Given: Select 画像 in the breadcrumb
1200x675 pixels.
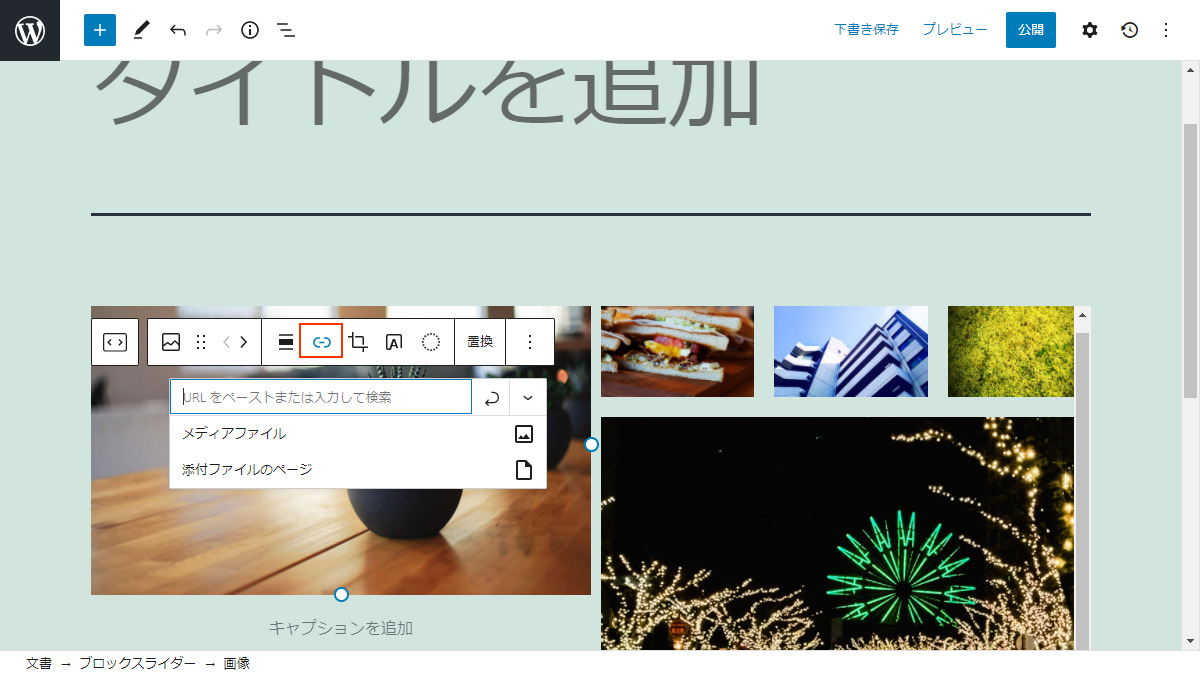Looking at the screenshot, I should [237, 663].
